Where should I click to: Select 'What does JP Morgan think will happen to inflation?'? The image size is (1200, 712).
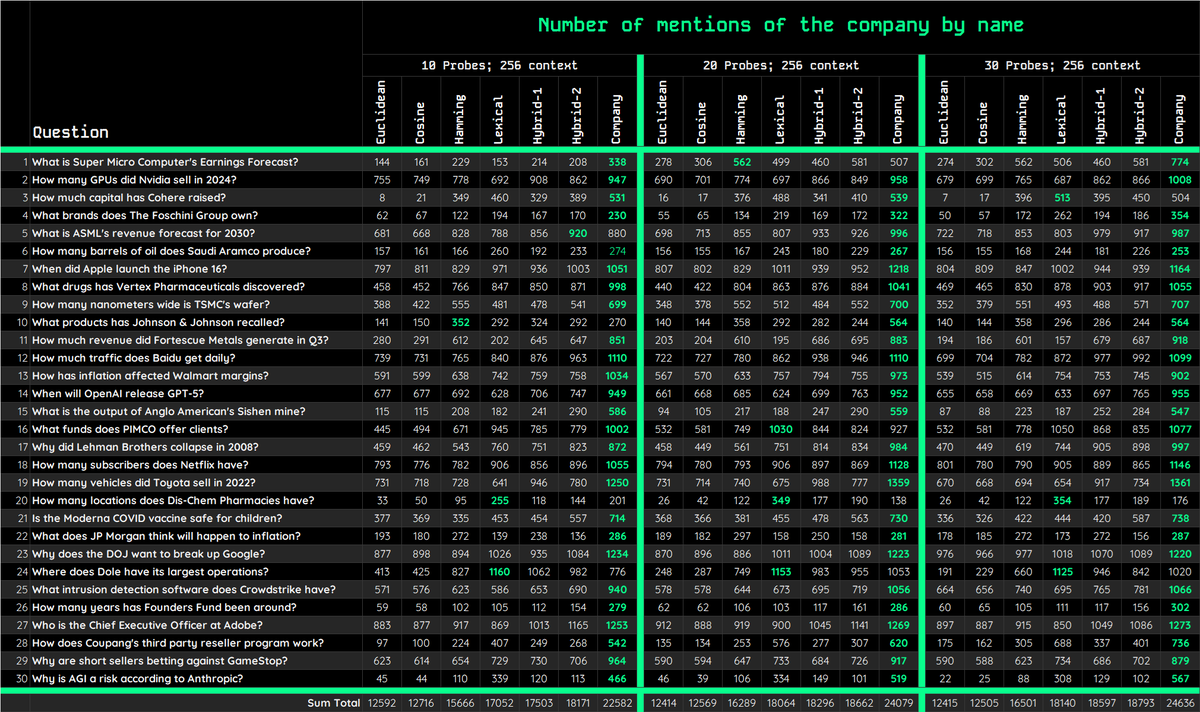coord(166,535)
